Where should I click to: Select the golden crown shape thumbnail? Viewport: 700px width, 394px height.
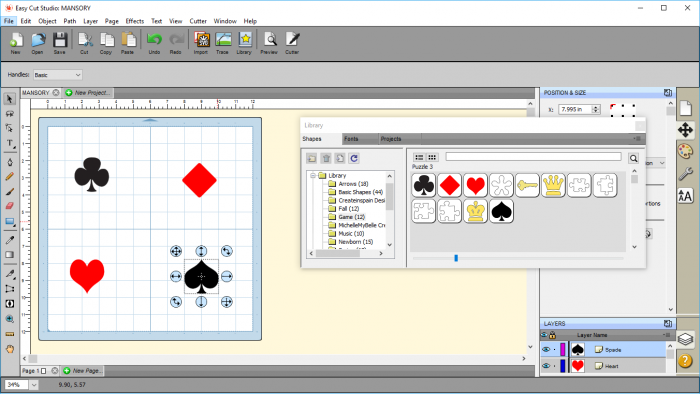coord(553,185)
